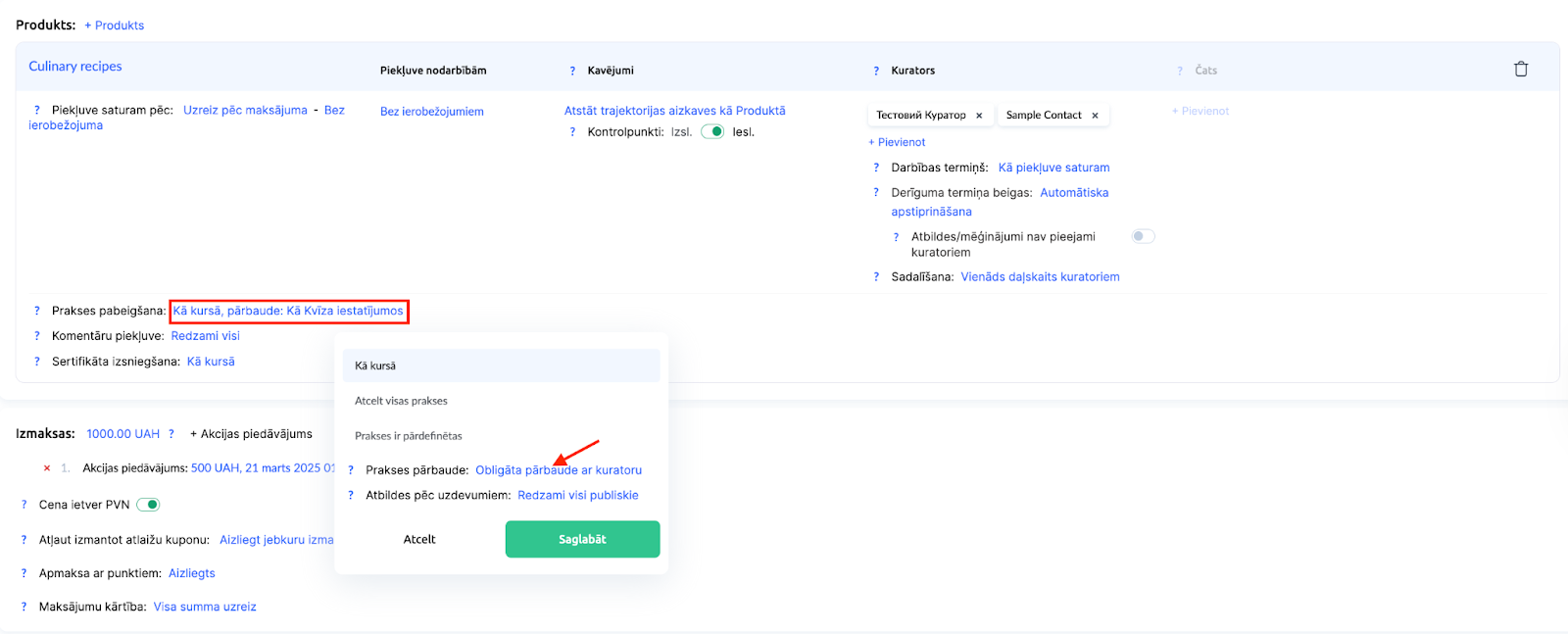Choose Prakses ir pārdefinētas option
Screen dimensions: 1568x634
tap(408, 436)
